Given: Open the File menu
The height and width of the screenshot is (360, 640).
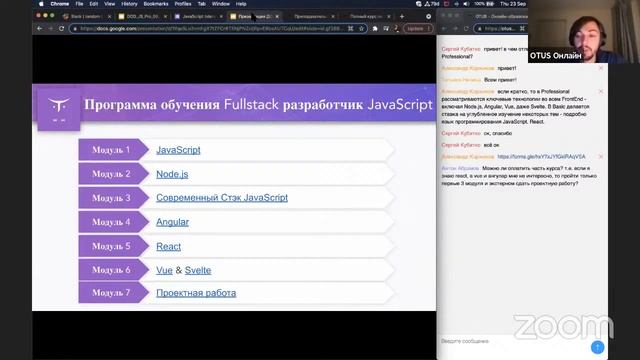Looking at the screenshot, I should (x=79, y=4).
